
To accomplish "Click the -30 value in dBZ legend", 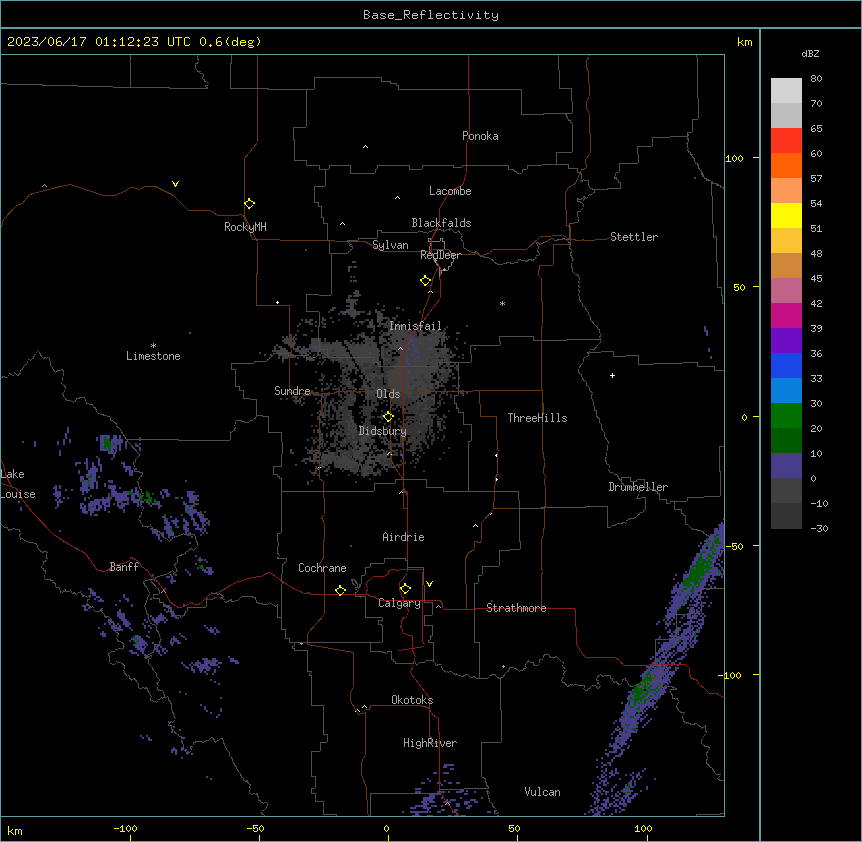I will (819, 528).
